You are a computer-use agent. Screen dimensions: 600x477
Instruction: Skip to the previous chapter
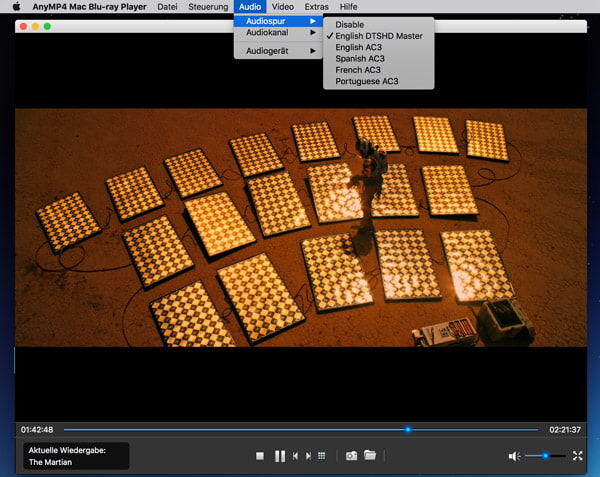point(295,456)
